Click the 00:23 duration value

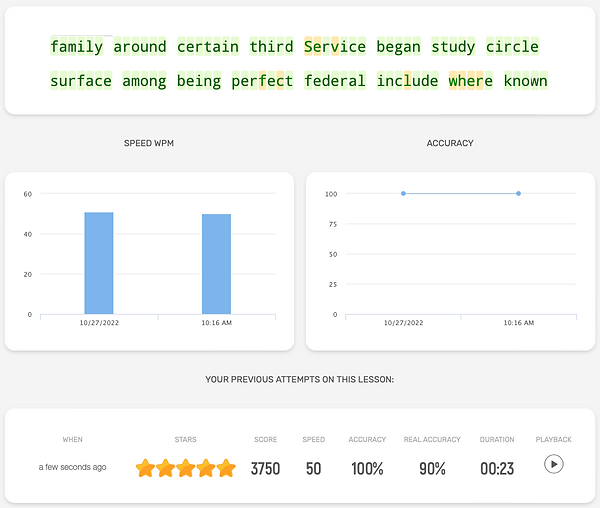[x=496, y=468]
